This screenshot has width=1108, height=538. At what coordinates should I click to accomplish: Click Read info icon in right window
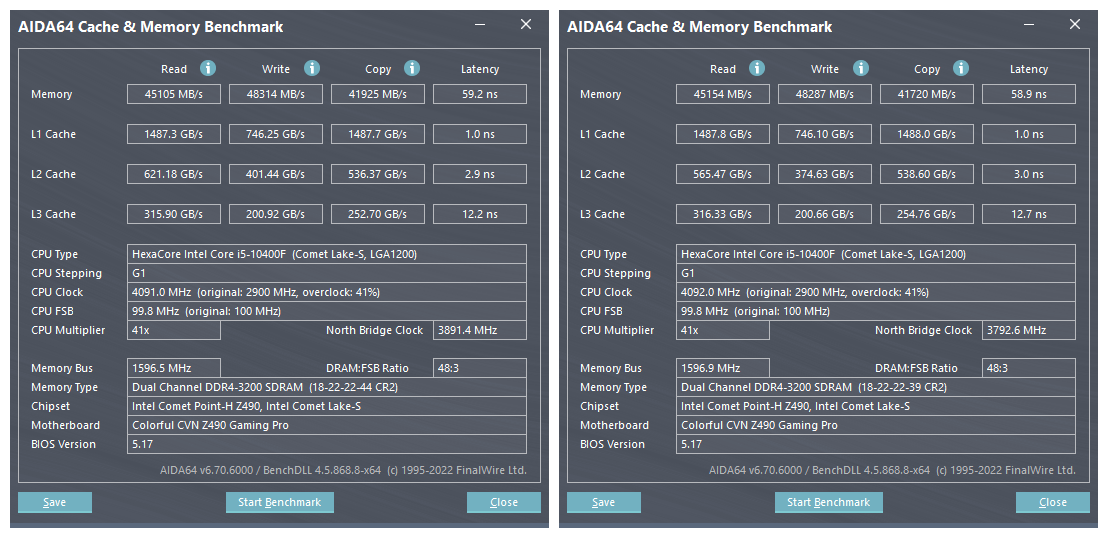coord(757,68)
